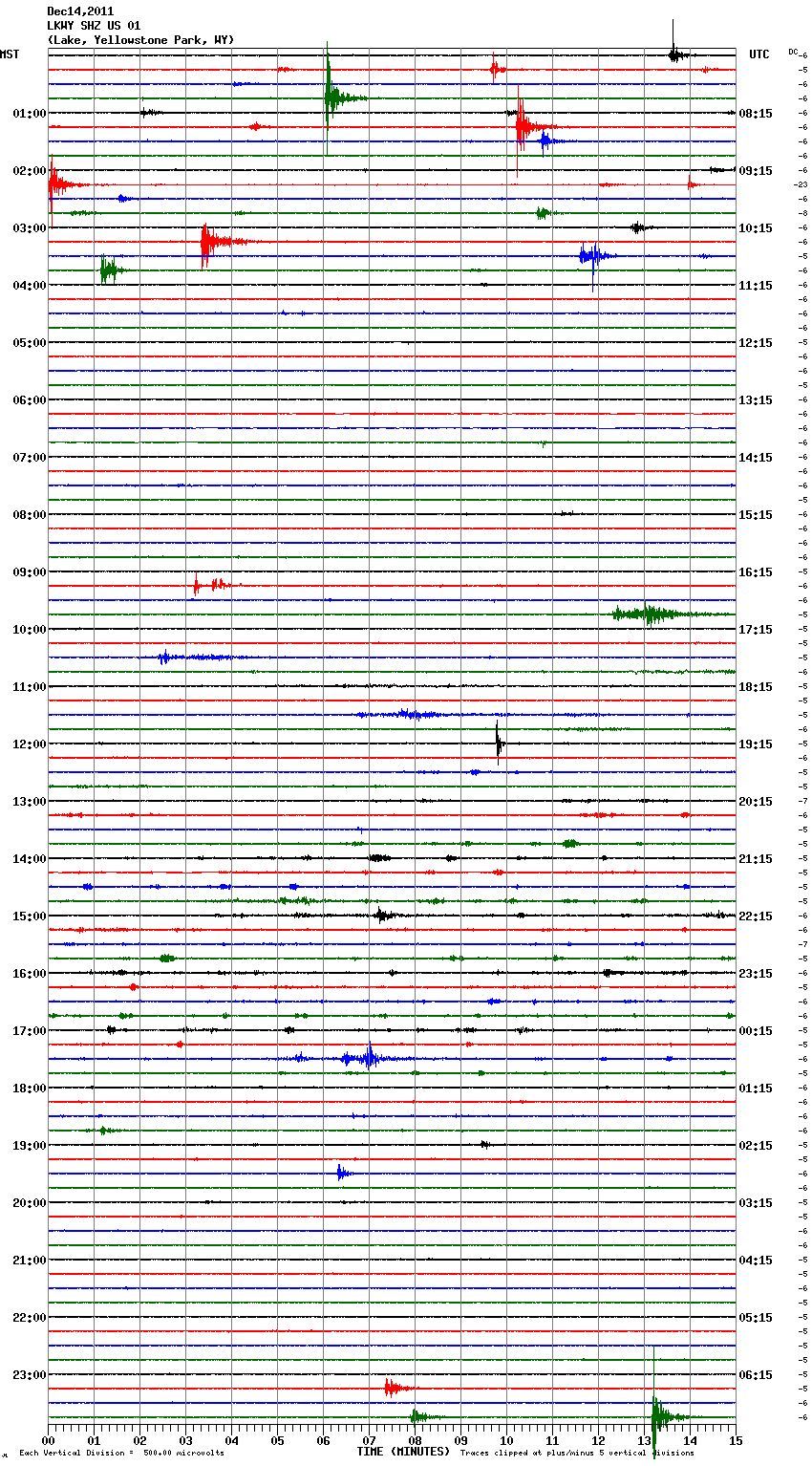The image size is (812, 1466).
Task: Select the station code LKWY SHZ US 01
Action: (x=94, y=26)
